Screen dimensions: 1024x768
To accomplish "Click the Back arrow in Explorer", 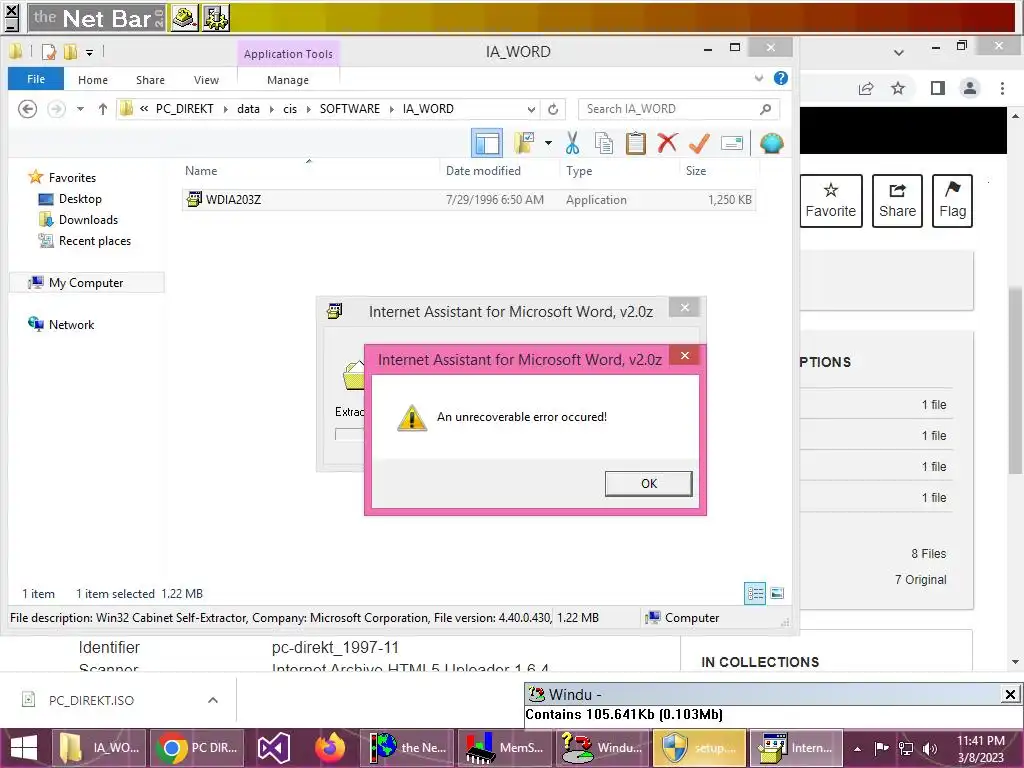I will coord(27,109).
